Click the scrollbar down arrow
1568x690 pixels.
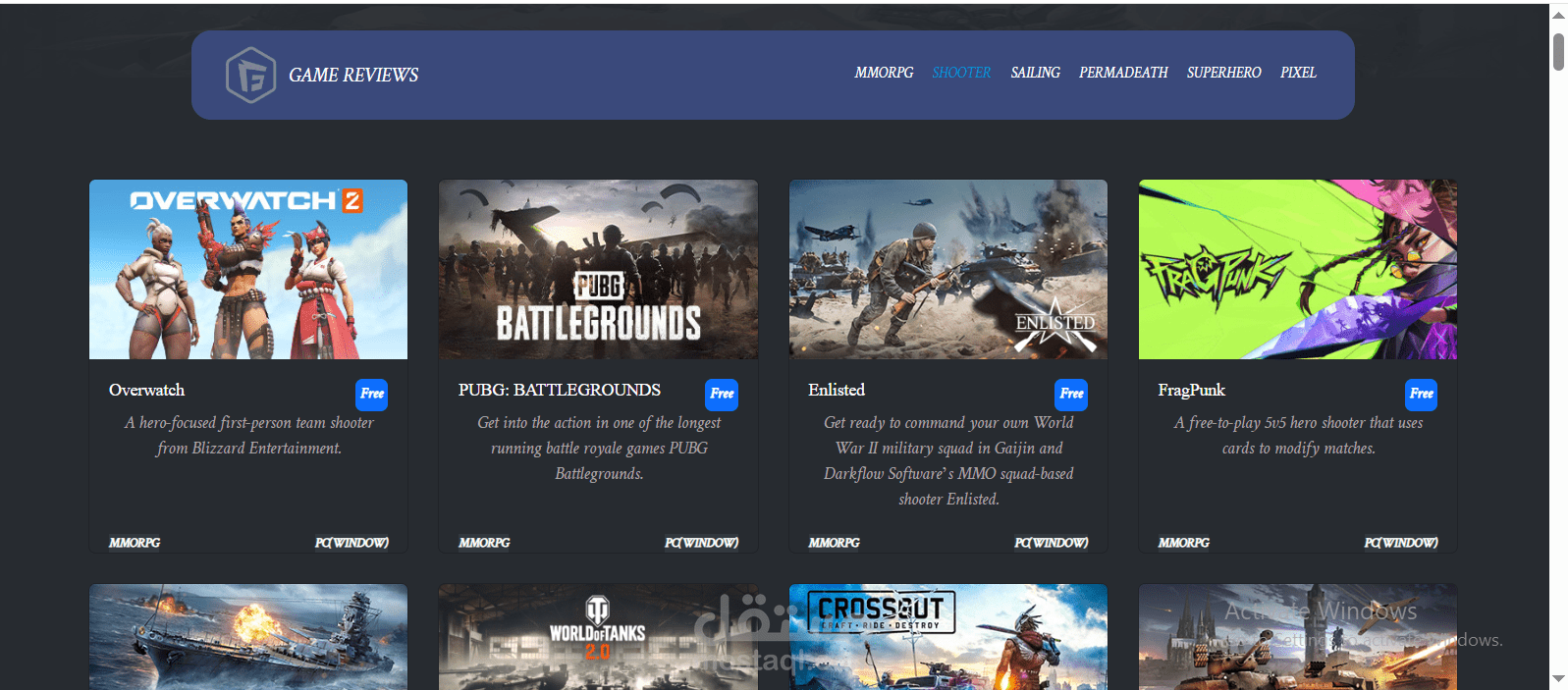[1558, 678]
